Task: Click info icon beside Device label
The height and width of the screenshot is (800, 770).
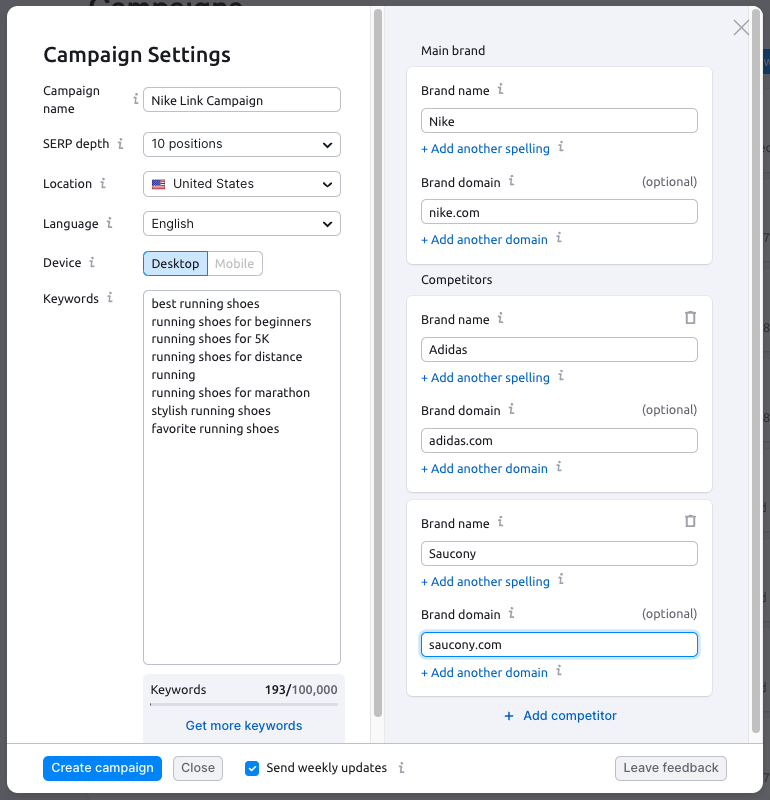Action: (x=92, y=262)
